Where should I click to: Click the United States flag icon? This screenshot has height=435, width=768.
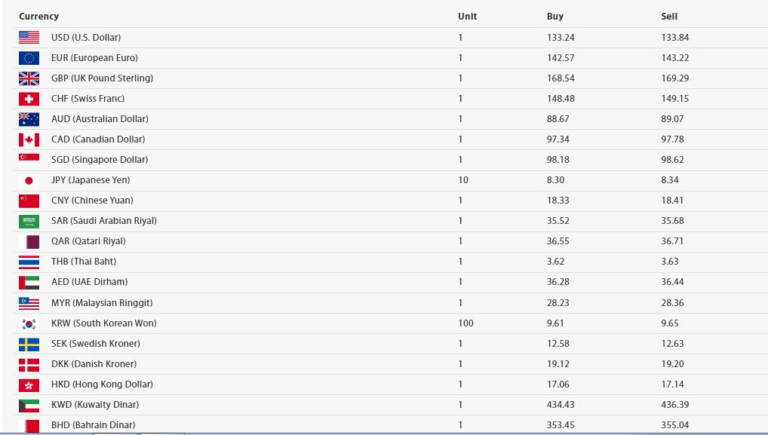28,37
